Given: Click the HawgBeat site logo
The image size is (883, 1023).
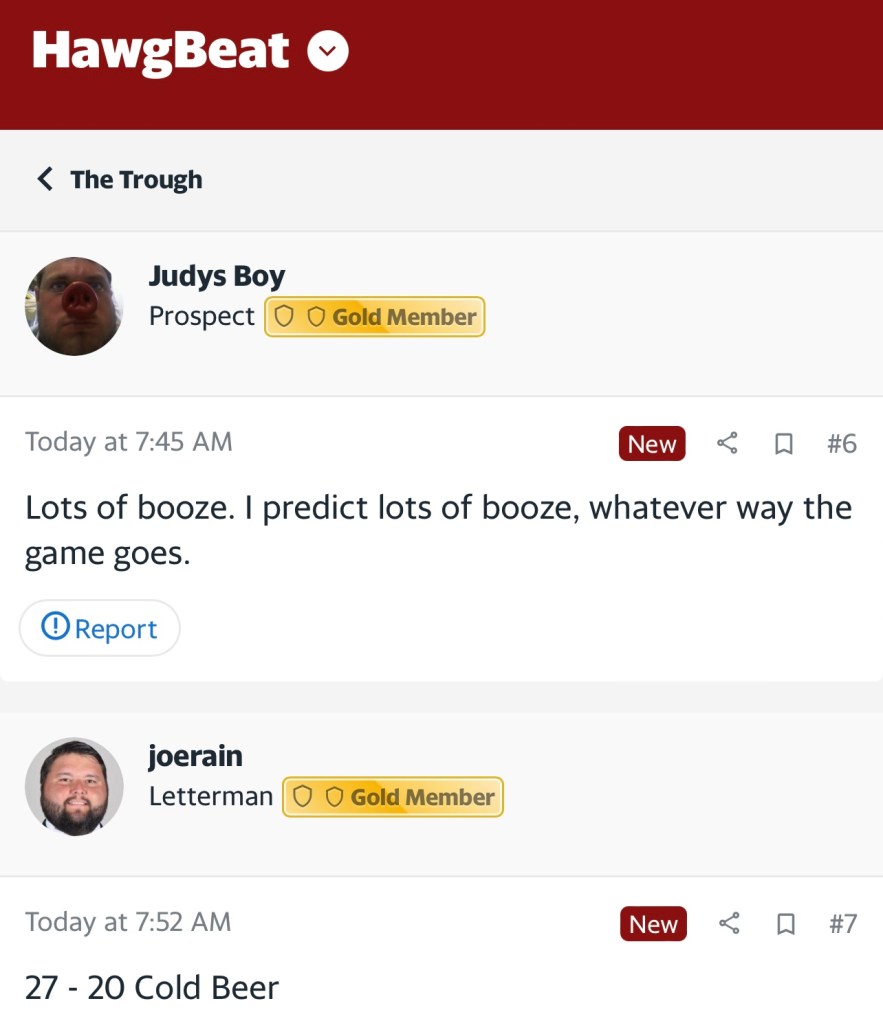Looking at the screenshot, I should pos(160,52).
